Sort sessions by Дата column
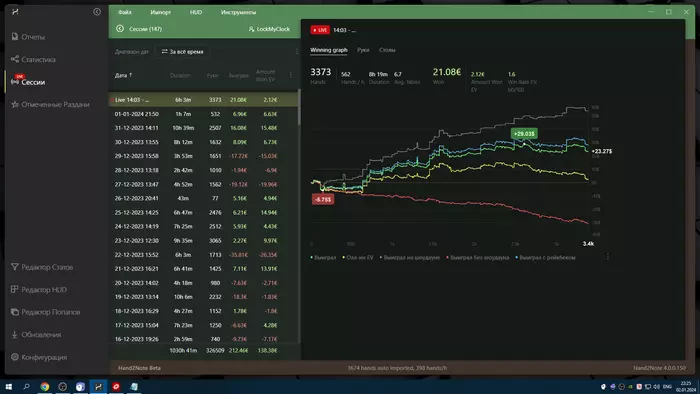700x394 pixels. [x=123, y=75]
